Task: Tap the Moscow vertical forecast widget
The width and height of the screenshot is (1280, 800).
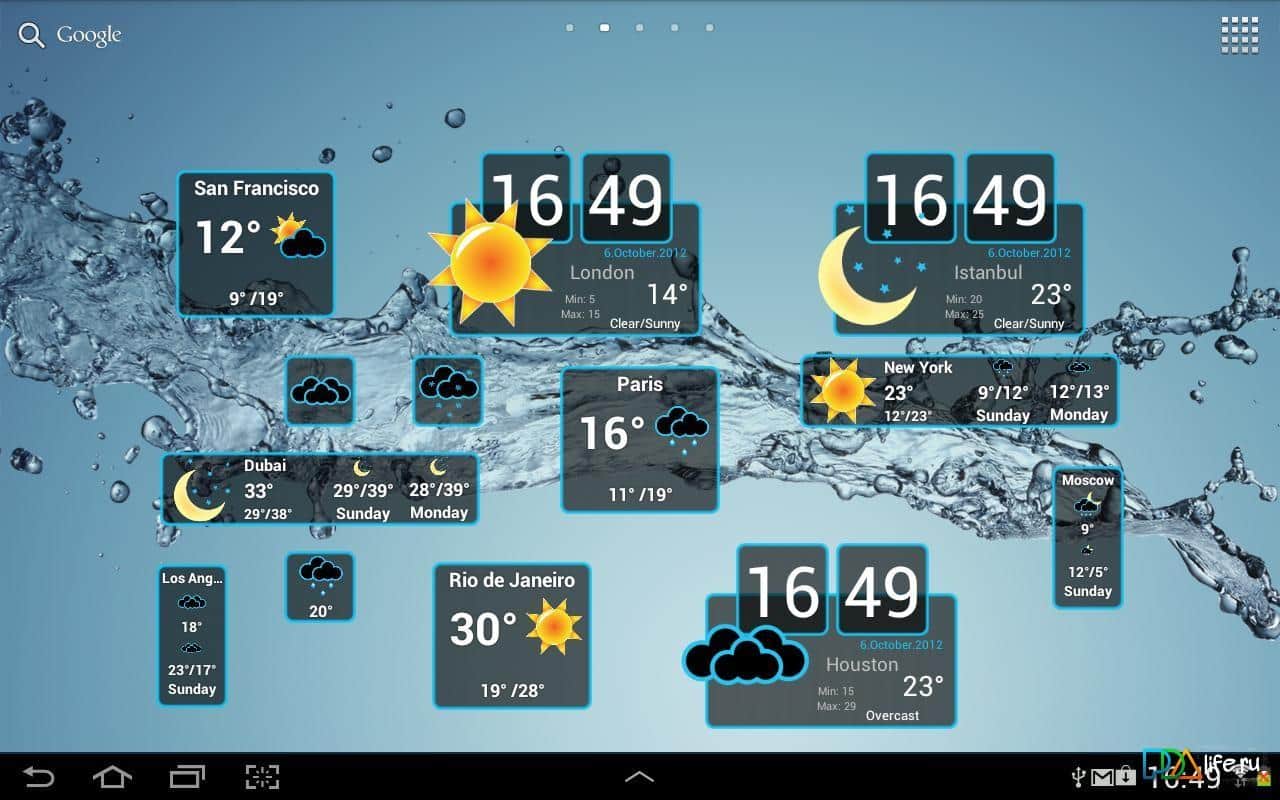Action: click(1087, 537)
